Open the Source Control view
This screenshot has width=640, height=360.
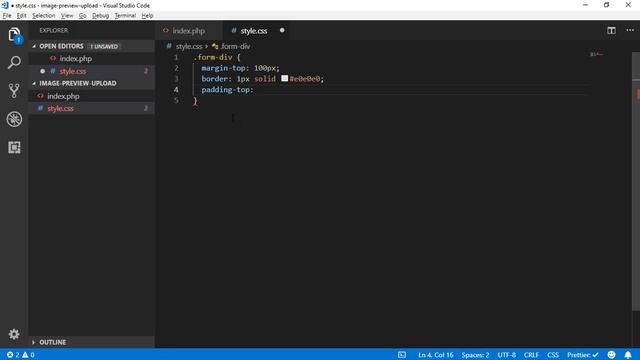point(14,91)
